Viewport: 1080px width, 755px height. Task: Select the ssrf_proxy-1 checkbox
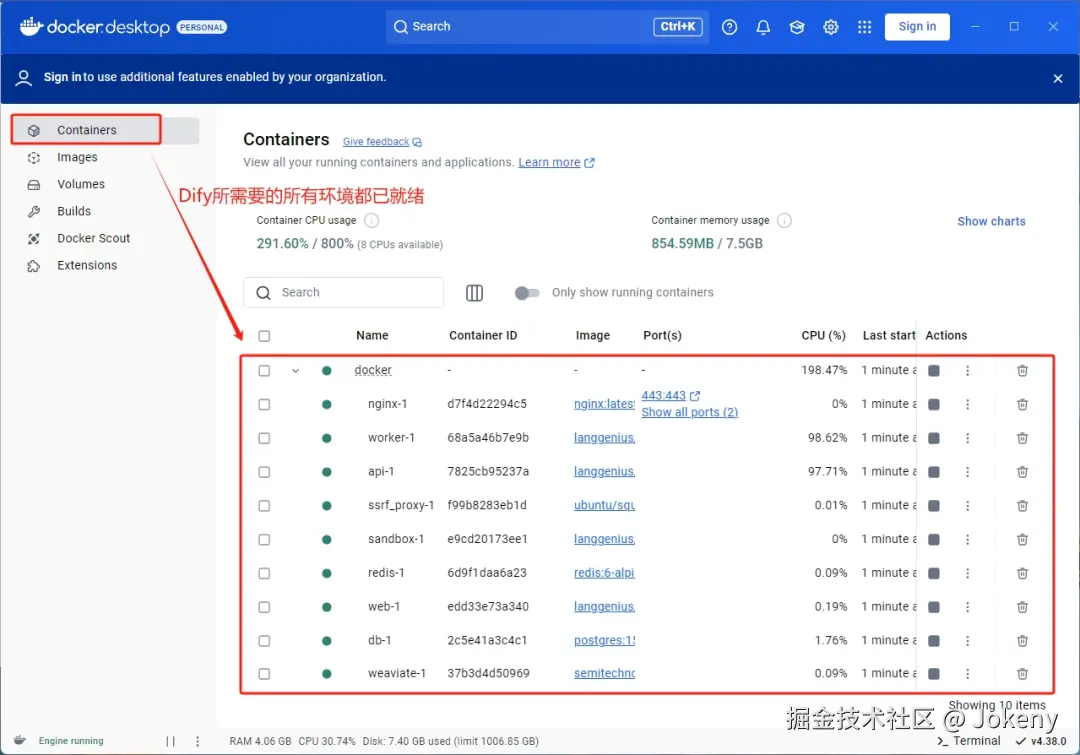click(264, 506)
